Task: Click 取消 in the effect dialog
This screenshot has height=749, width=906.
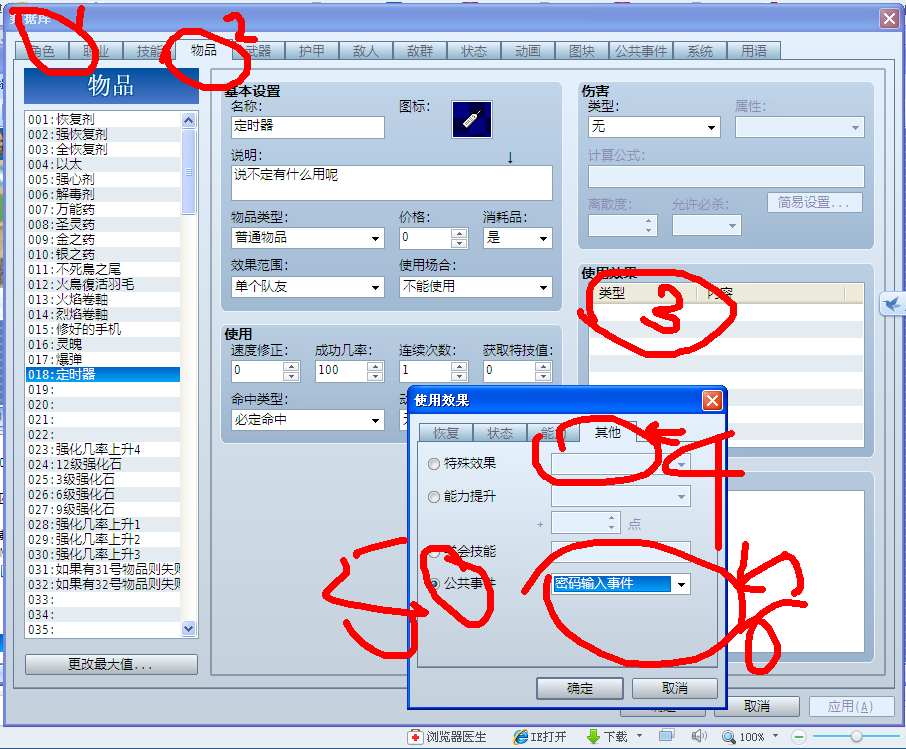Action: coord(674,688)
